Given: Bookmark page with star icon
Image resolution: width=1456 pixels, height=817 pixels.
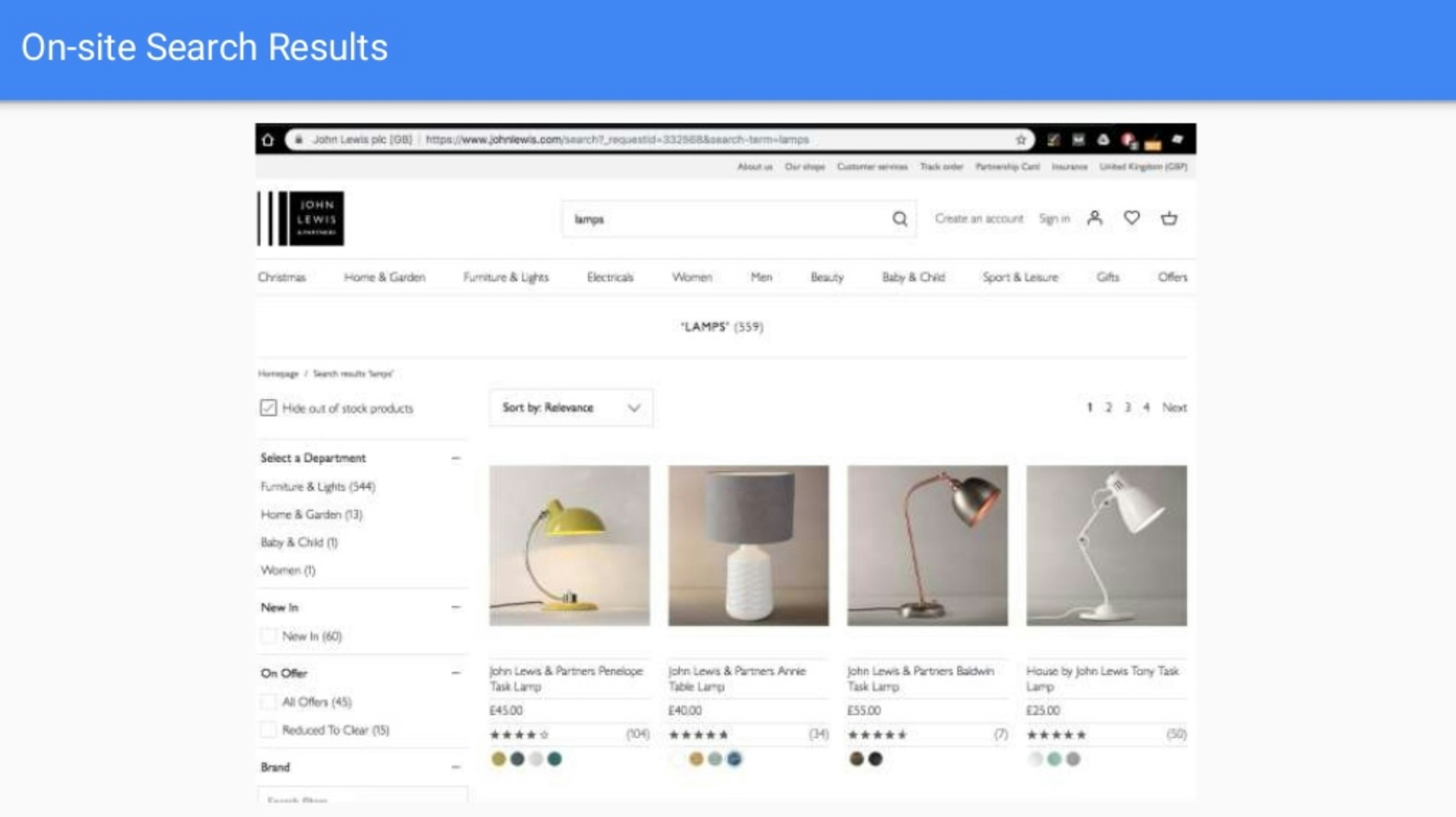Looking at the screenshot, I should pyautogui.click(x=1021, y=140).
